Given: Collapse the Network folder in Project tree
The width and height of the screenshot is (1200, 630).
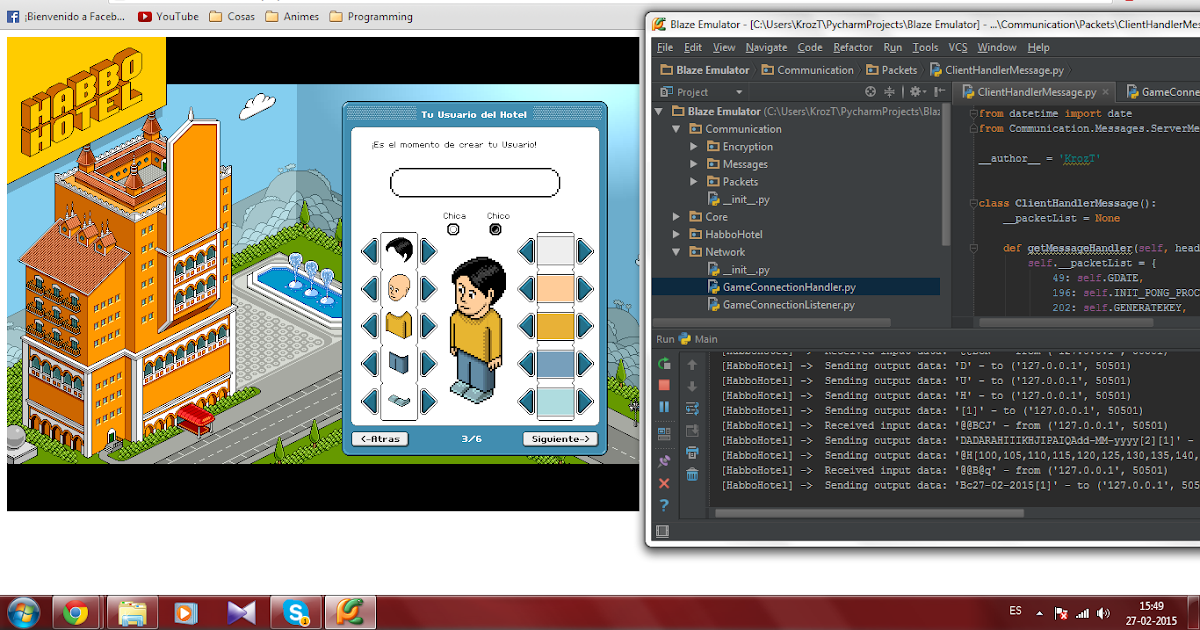Looking at the screenshot, I should (677, 251).
